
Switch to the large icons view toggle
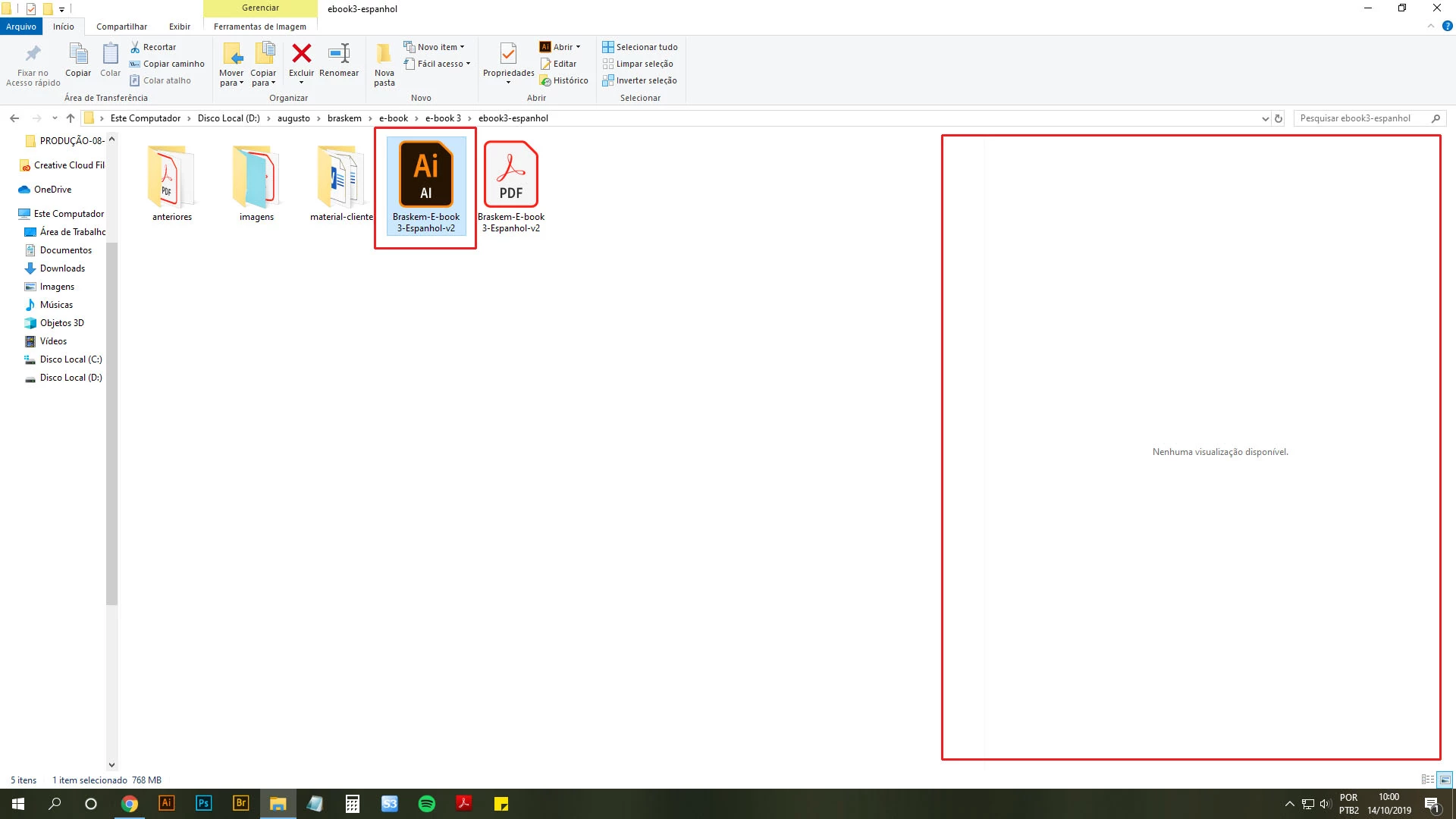[1445, 780]
